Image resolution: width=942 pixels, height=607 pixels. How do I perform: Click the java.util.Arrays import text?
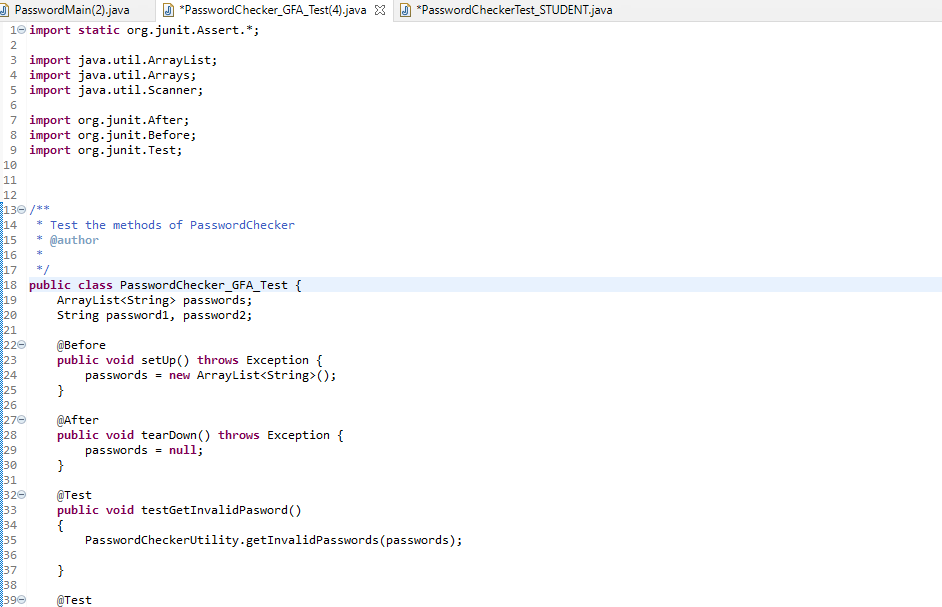(137, 75)
